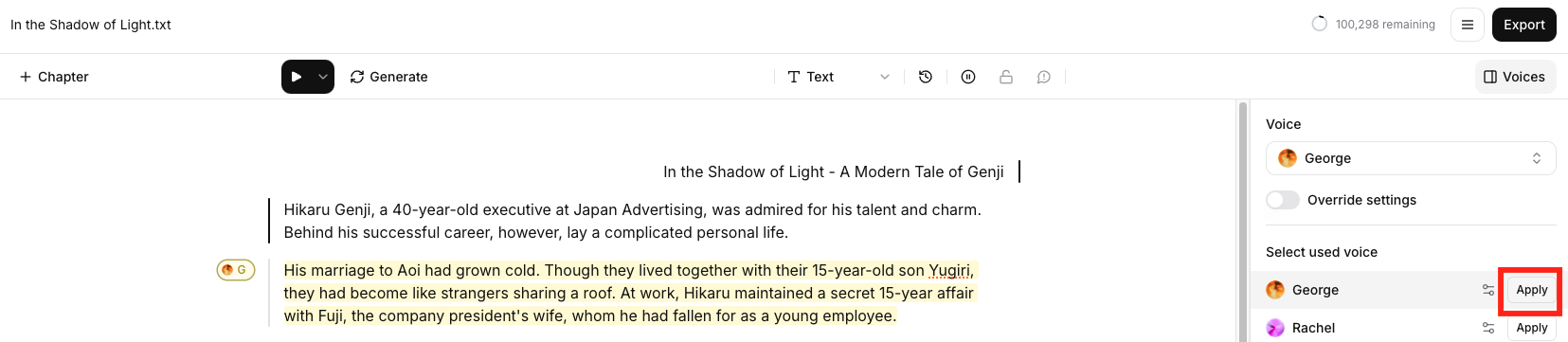Click the Generate regenerate icon
1568x342 pixels.
pyautogui.click(x=357, y=77)
